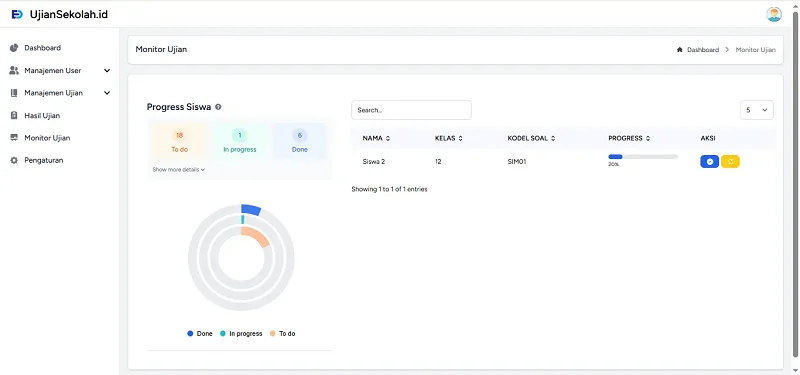Expand Show more details
The image size is (800, 375).
(179, 169)
